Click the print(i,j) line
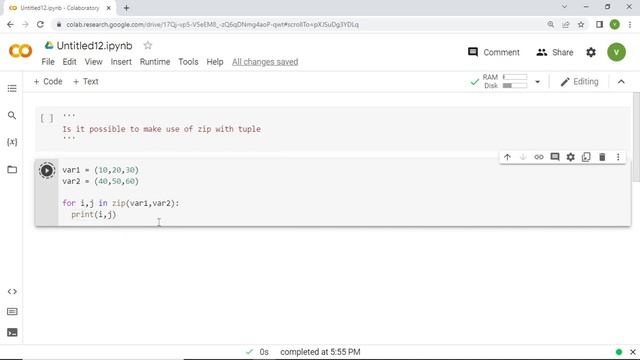Image resolution: width=640 pixels, height=360 pixels. tap(93, 214)
